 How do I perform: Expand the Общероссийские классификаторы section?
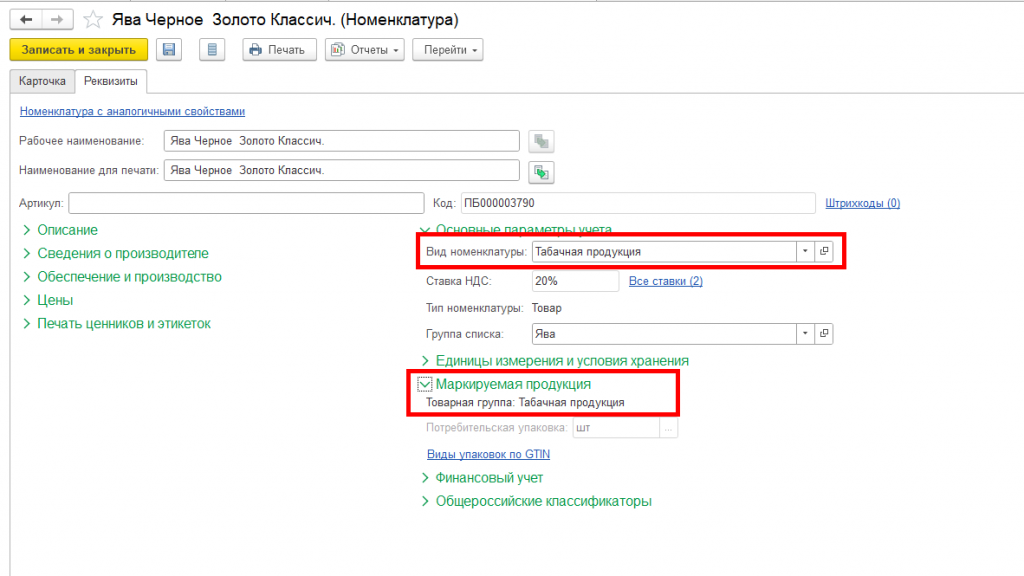click(x=537, y=502)
